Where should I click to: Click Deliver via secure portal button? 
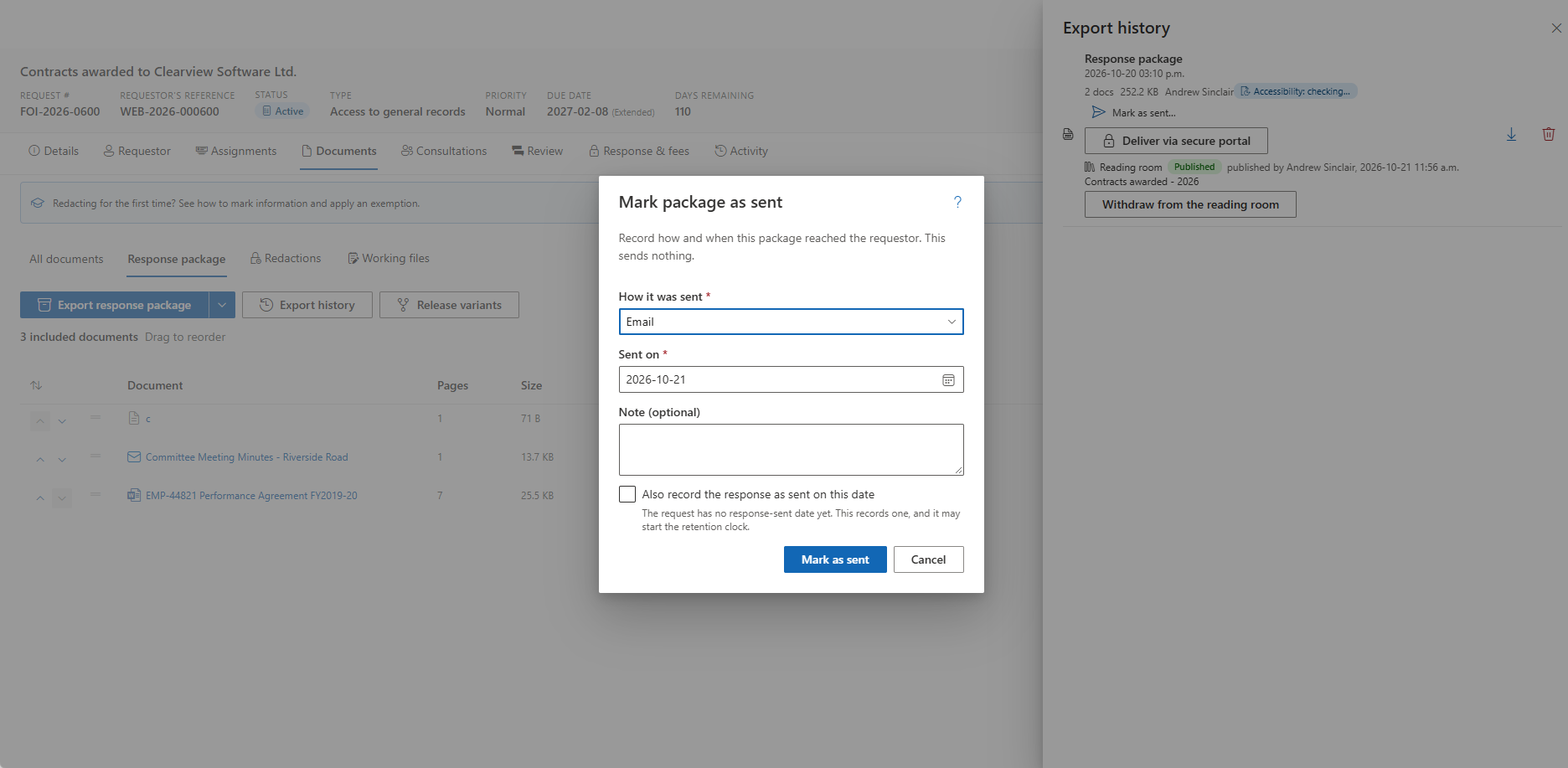(x=1176, y=141)
